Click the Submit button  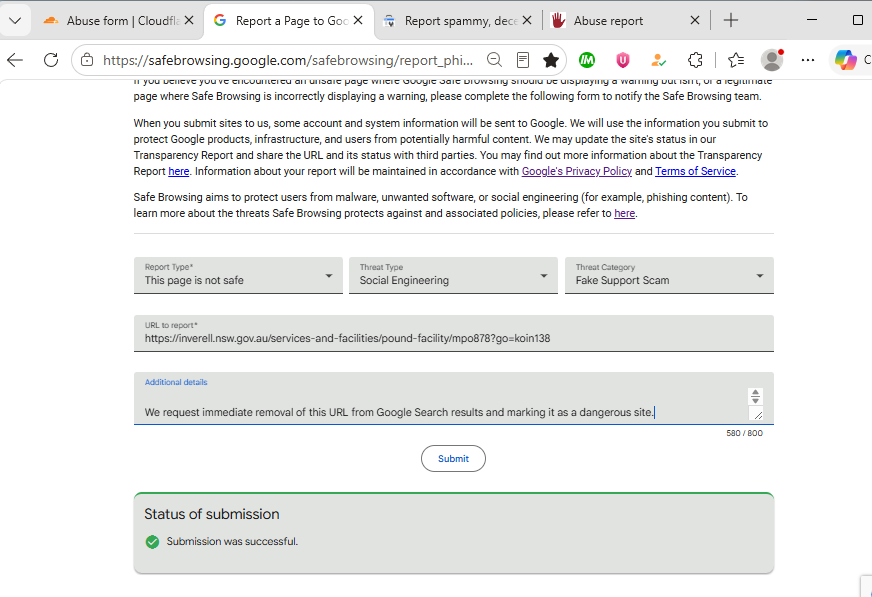[453, 459]
